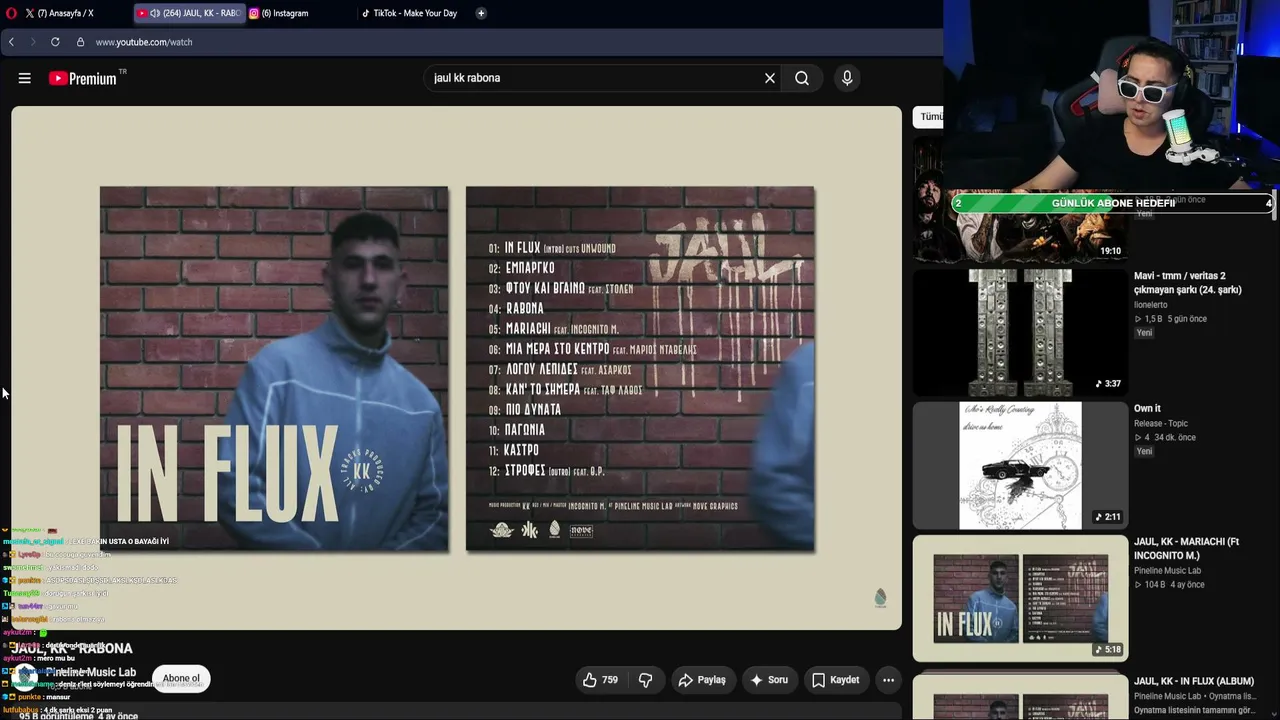Screen dimensions: 1280x720
Task: Subscribe with the Abone ol button
Action: click(x=181, y=678)
